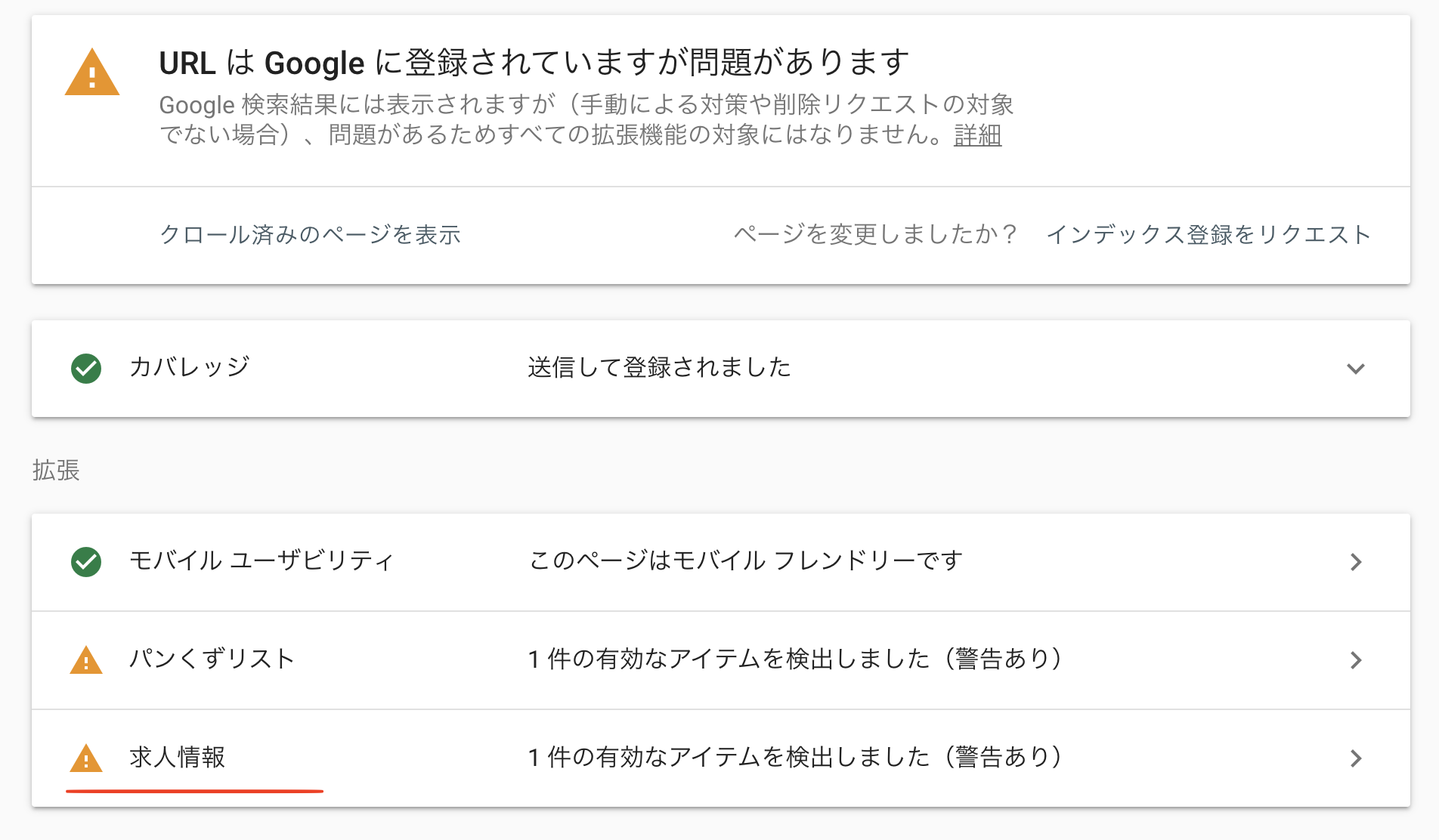Open the 詳細 link
Viewport: 1439px width, 840px height.
(977, 135)
